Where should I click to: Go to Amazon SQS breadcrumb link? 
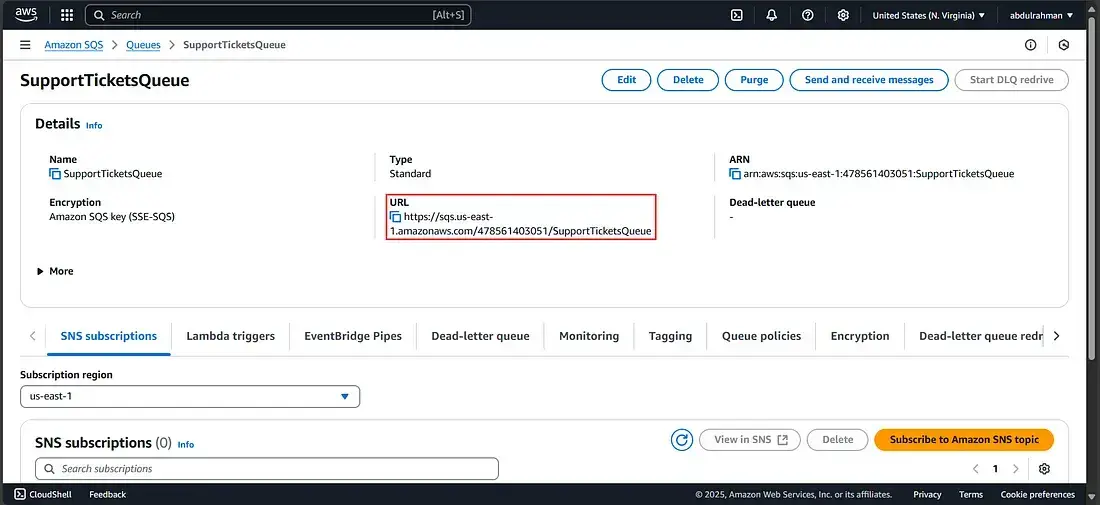coord(74,45)
